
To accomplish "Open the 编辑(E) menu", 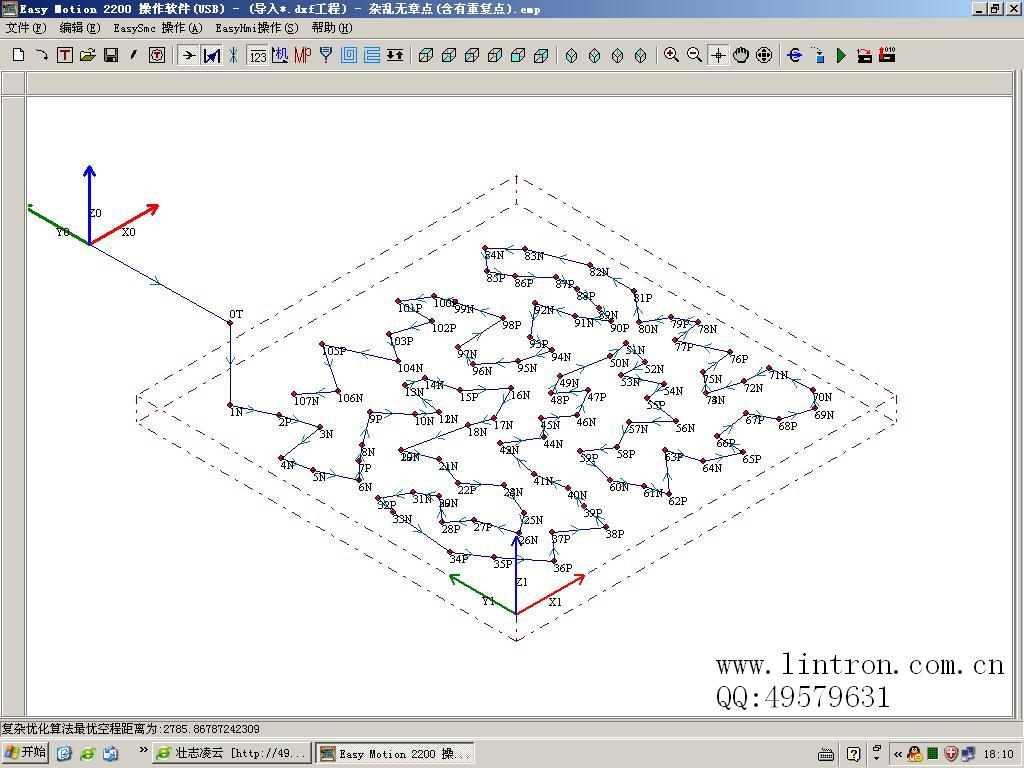I will (80, 28).
